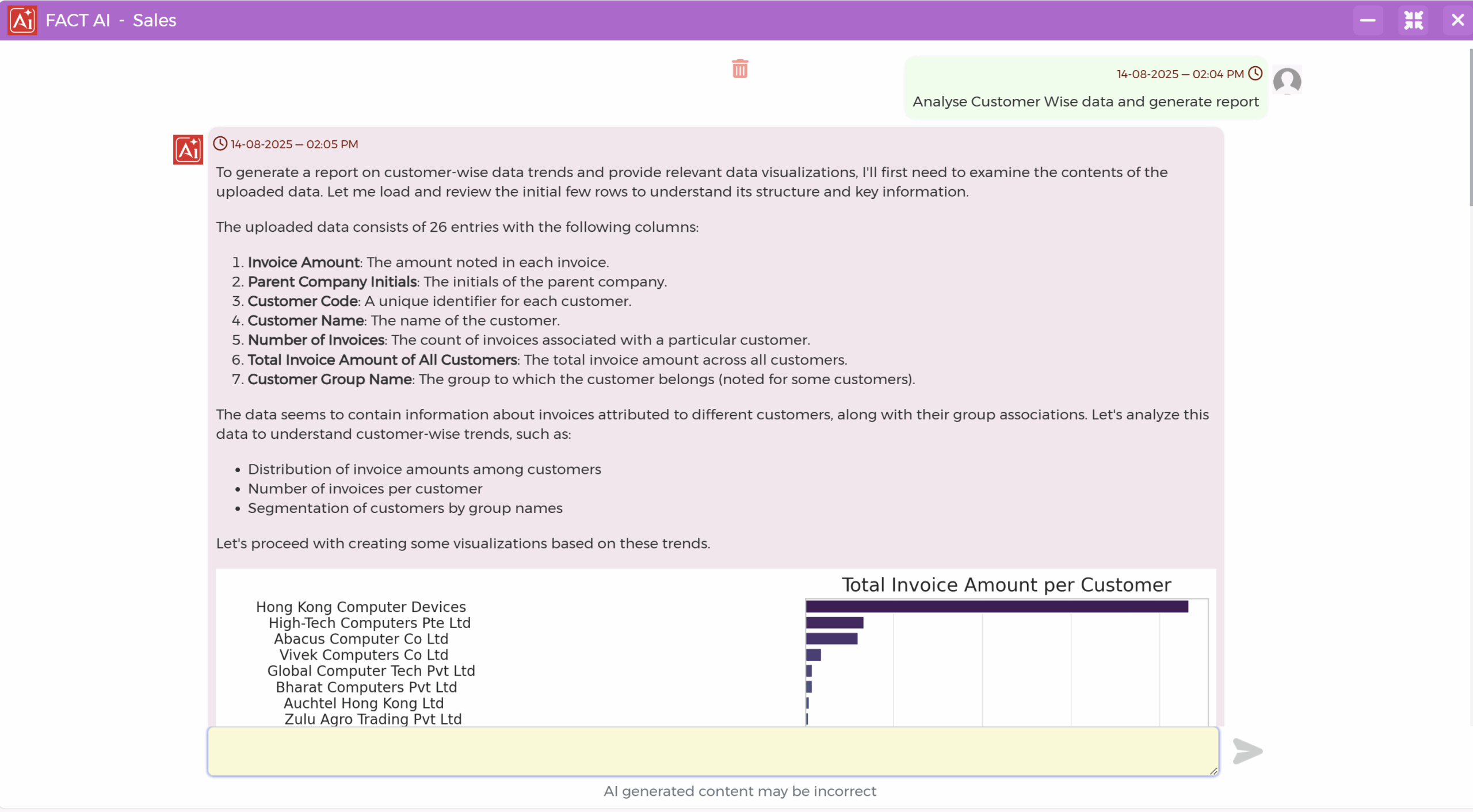Click 'Hong Kong Computer Devices' chart label
Viewport: 1473px width, 812px height.
click(361, 607)
